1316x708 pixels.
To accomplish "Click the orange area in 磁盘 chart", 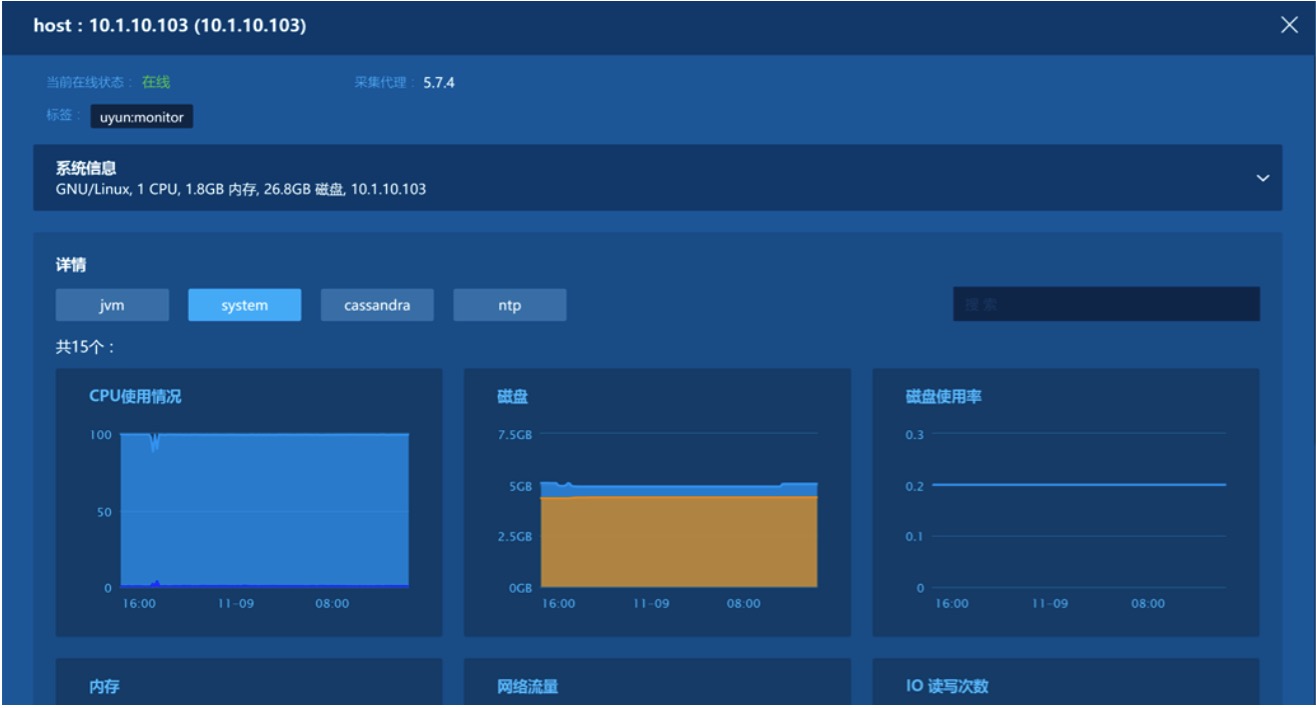I will tap(679, 541).
